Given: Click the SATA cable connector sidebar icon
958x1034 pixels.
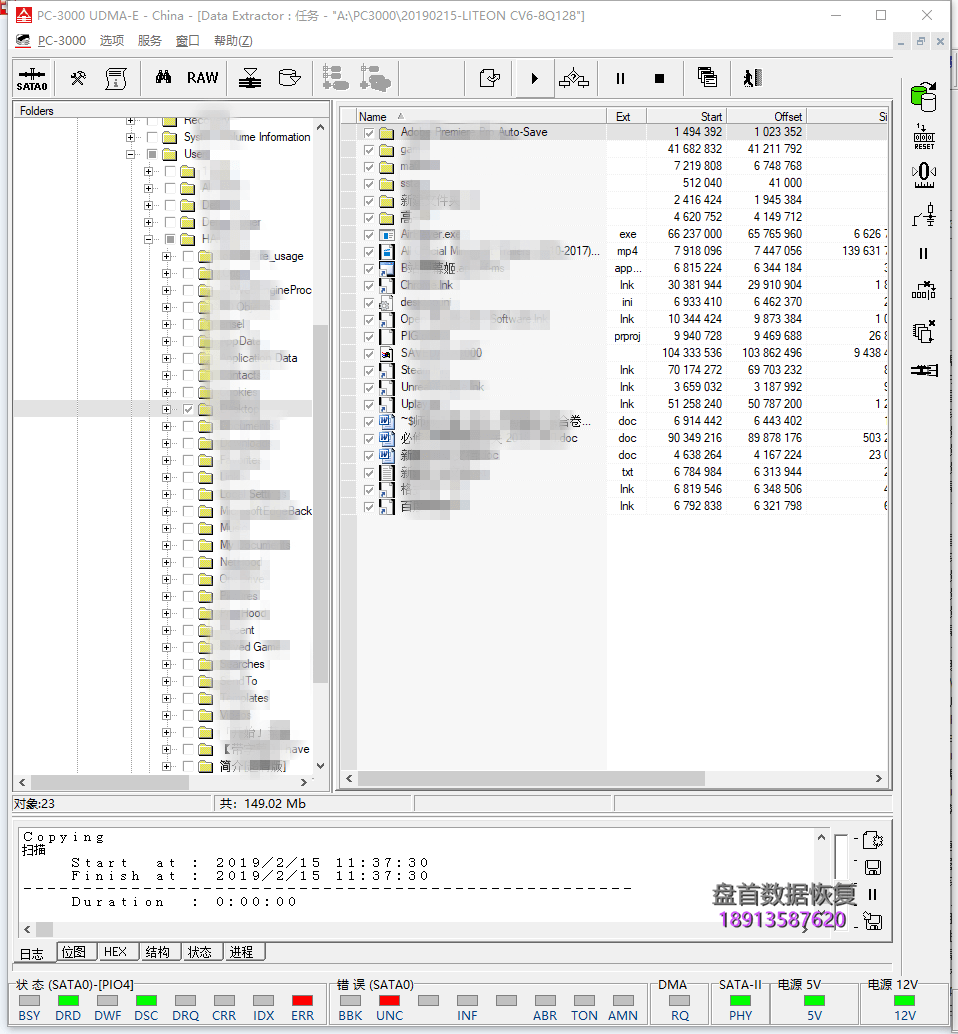Looking at the screenshot, I should click(924, 370).
